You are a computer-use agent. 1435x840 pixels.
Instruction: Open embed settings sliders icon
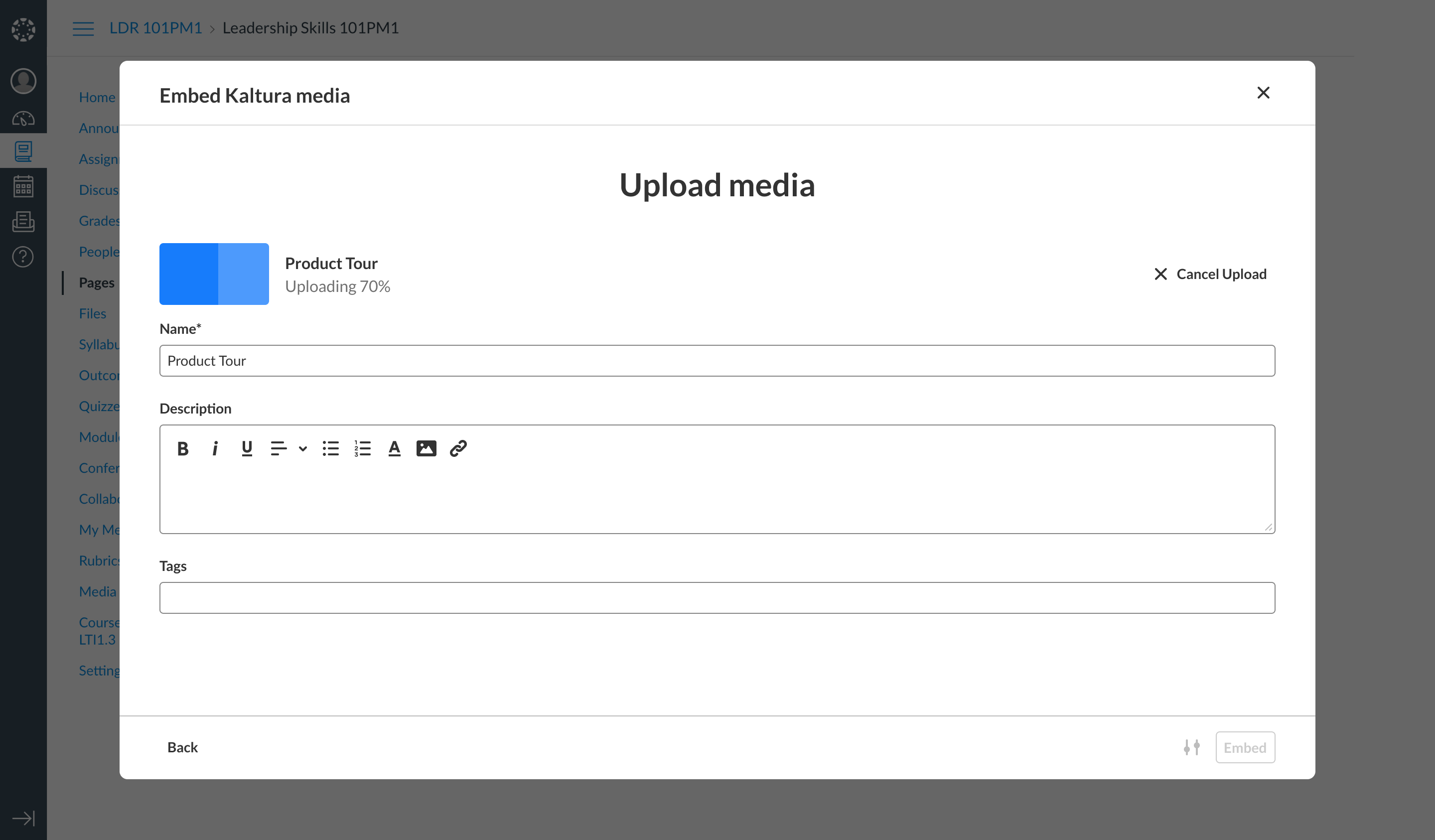(x=1191, y=747)
